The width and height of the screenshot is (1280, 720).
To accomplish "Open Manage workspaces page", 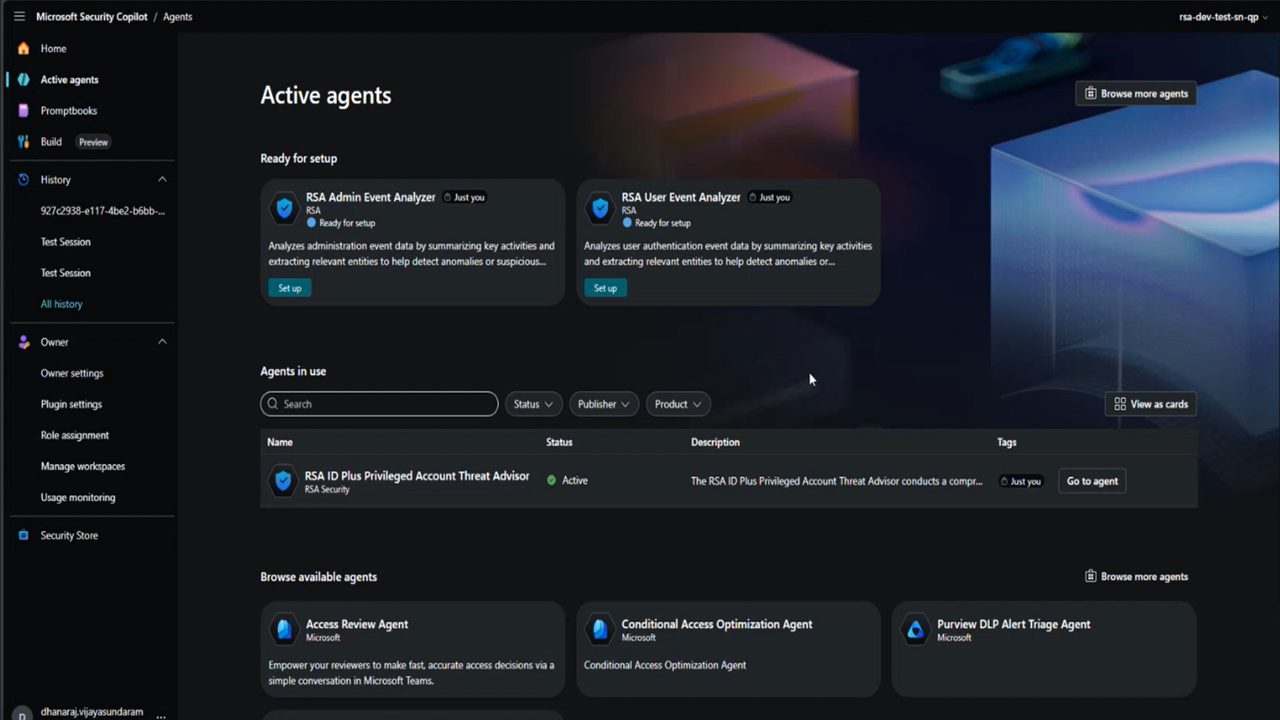I will coord(83,466).
